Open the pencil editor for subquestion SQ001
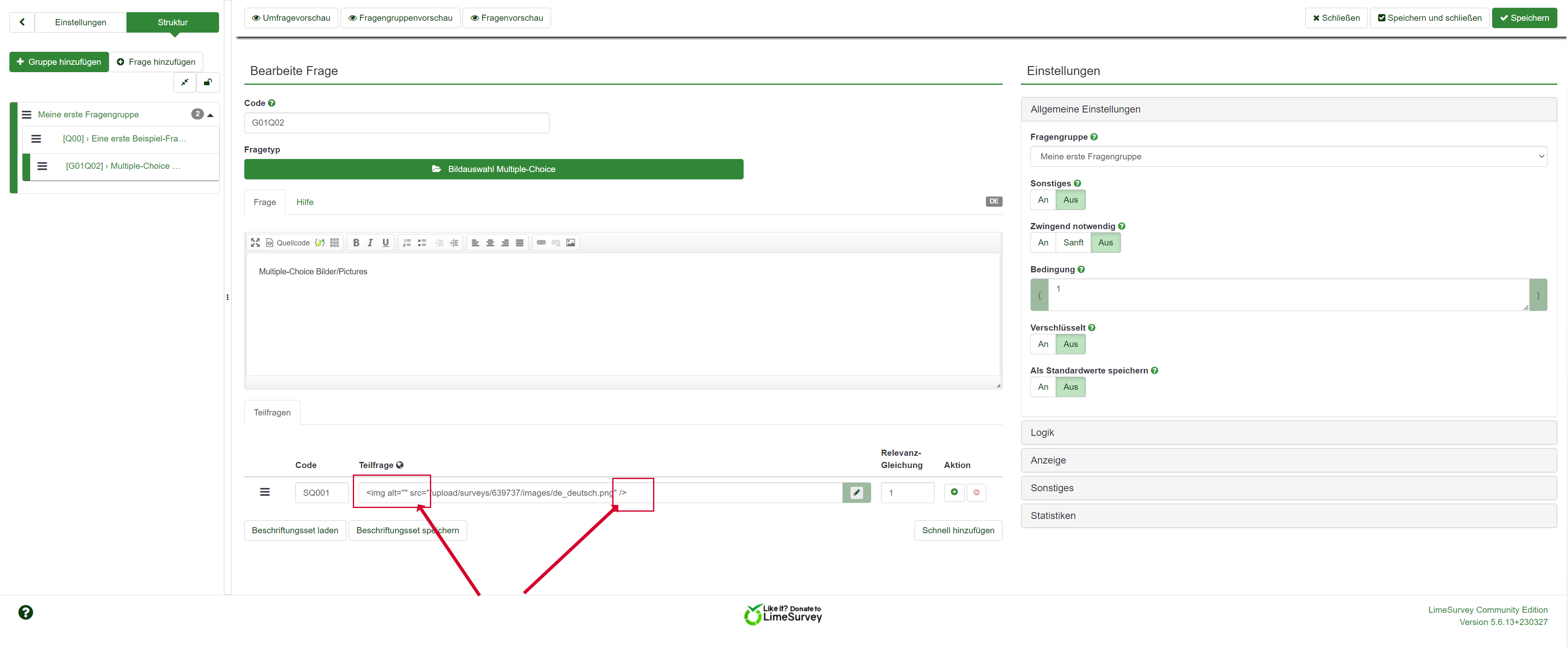 pyautogui.click(x=857, y=492)
